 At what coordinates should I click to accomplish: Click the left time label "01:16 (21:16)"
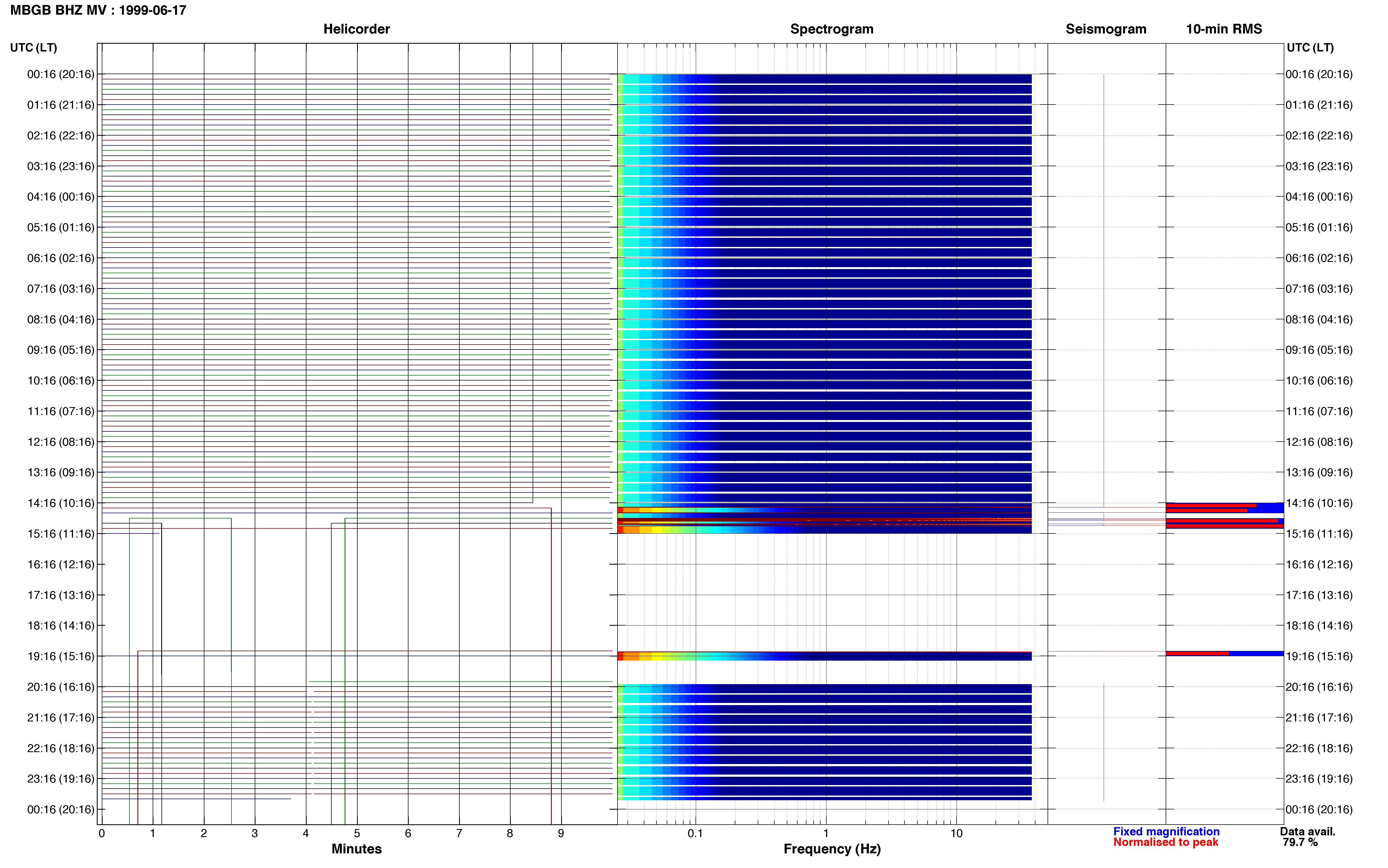(61, 105)
